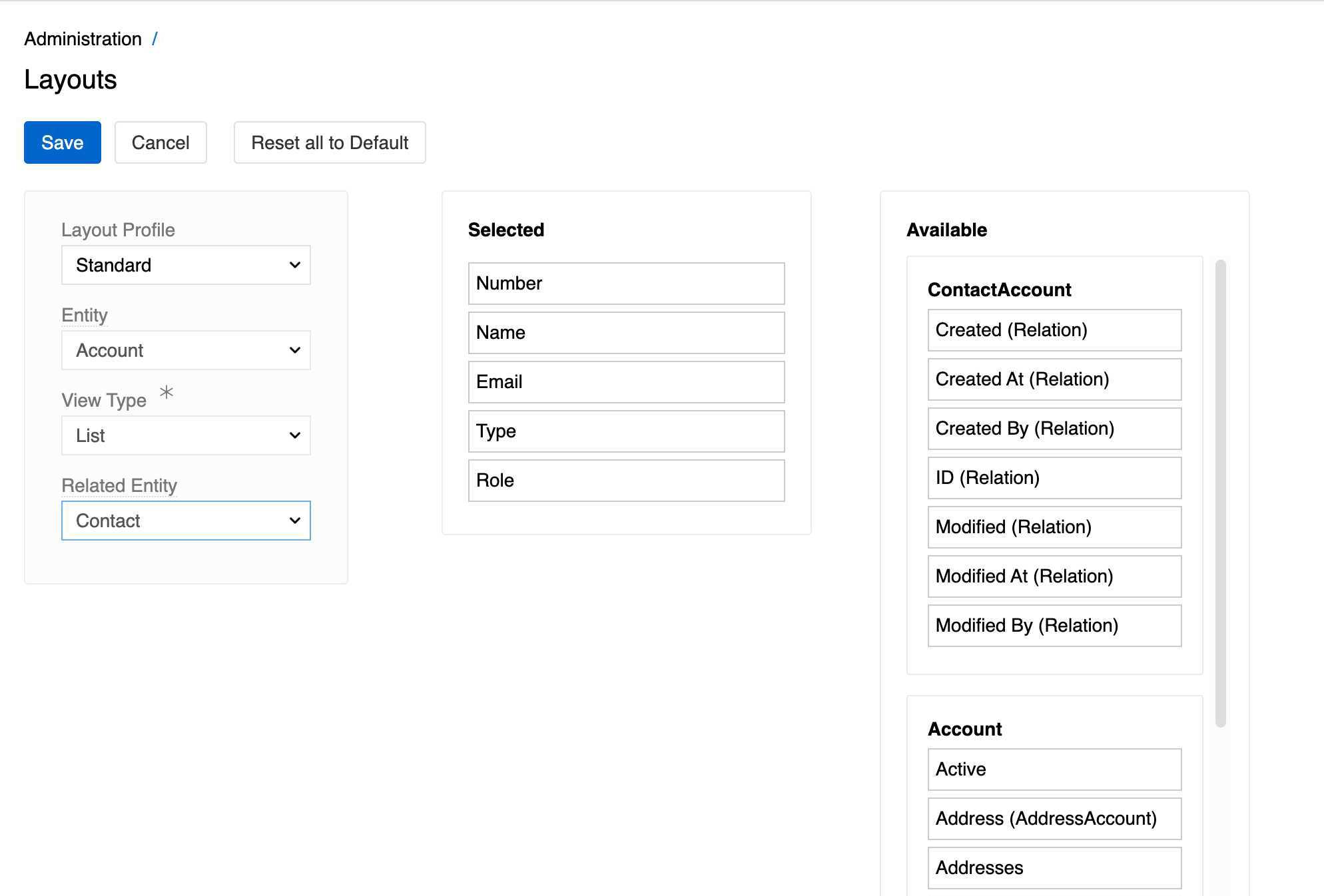Select the Email field in Selected list
1324x896 pixels.
tap(625, 381)
